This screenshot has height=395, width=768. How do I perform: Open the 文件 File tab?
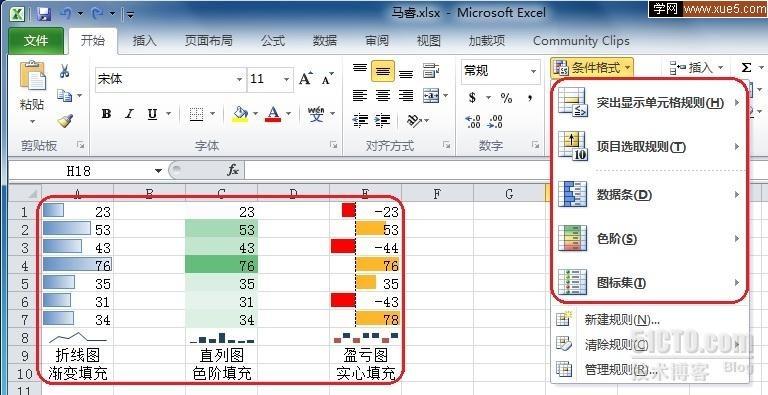[36, 41]
